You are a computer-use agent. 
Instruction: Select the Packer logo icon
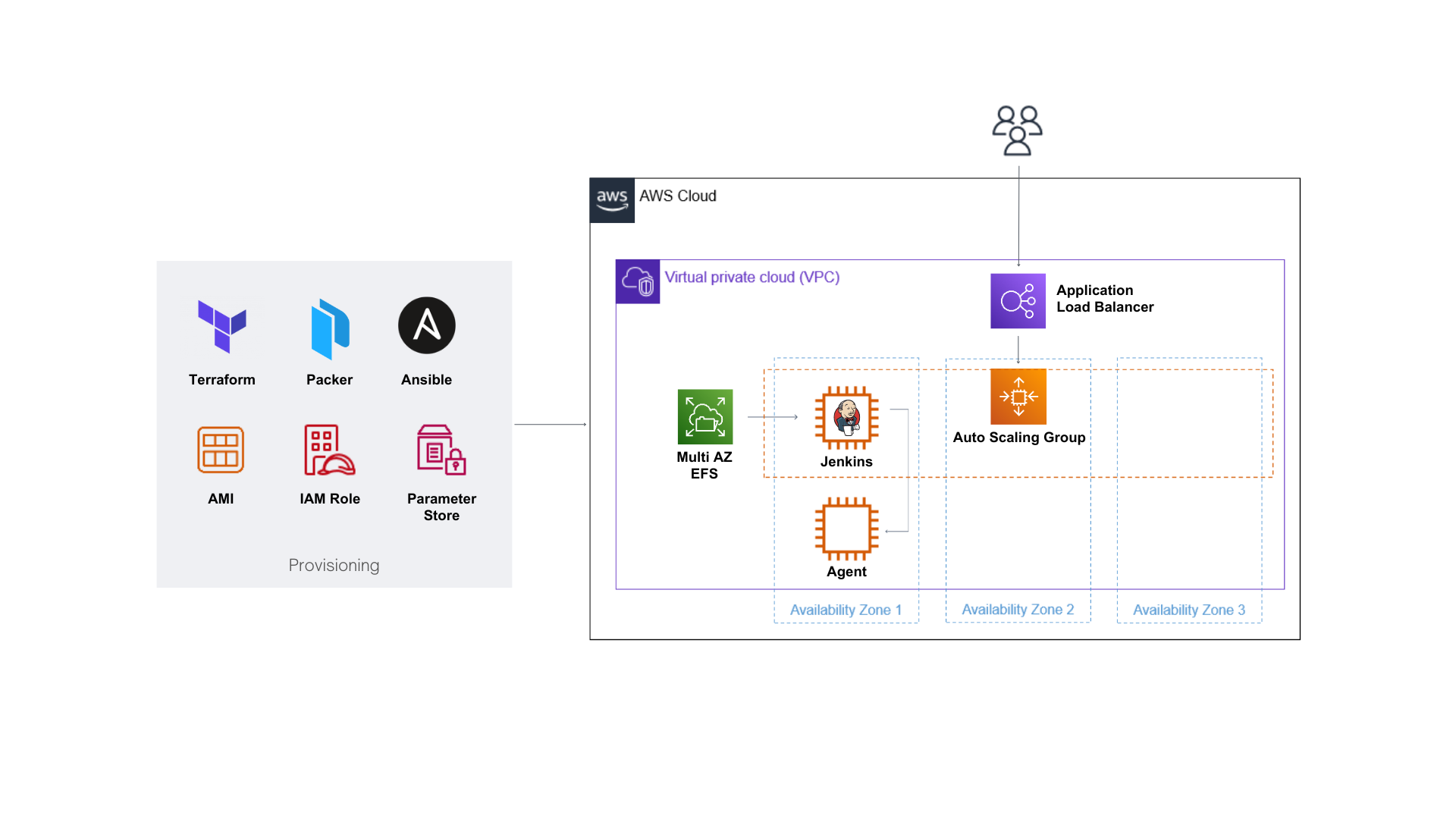(x=330, y=328)
